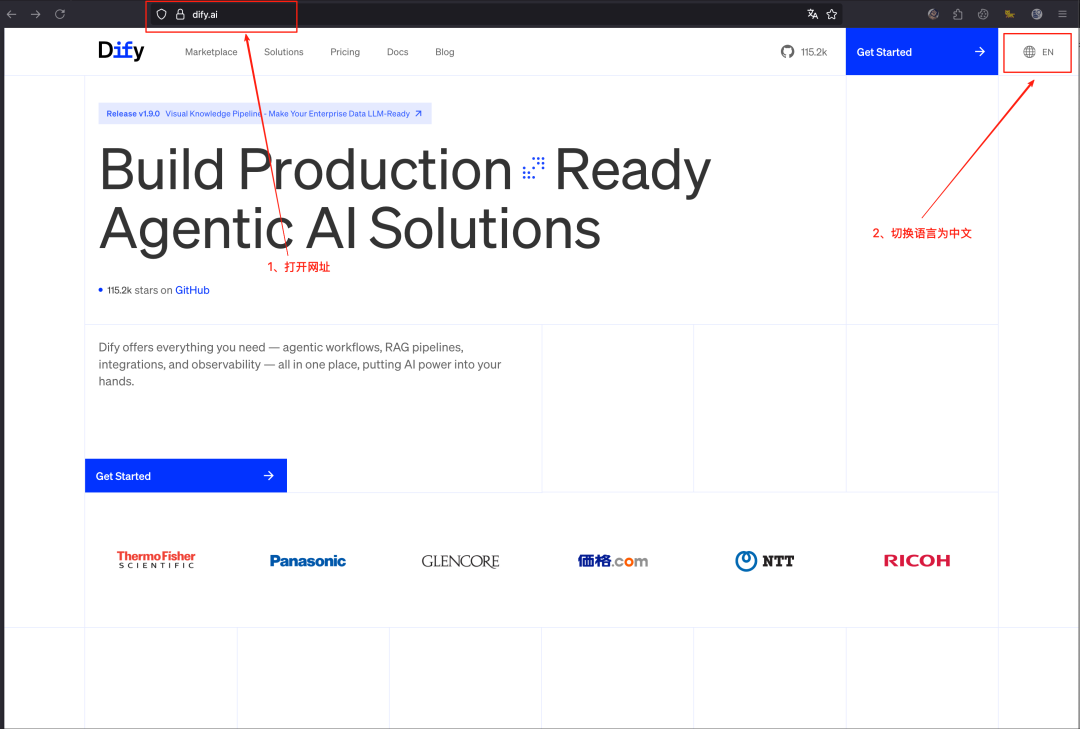
Task: Open the Release v1.9.0 announcement banner
Action: point(264,114)
